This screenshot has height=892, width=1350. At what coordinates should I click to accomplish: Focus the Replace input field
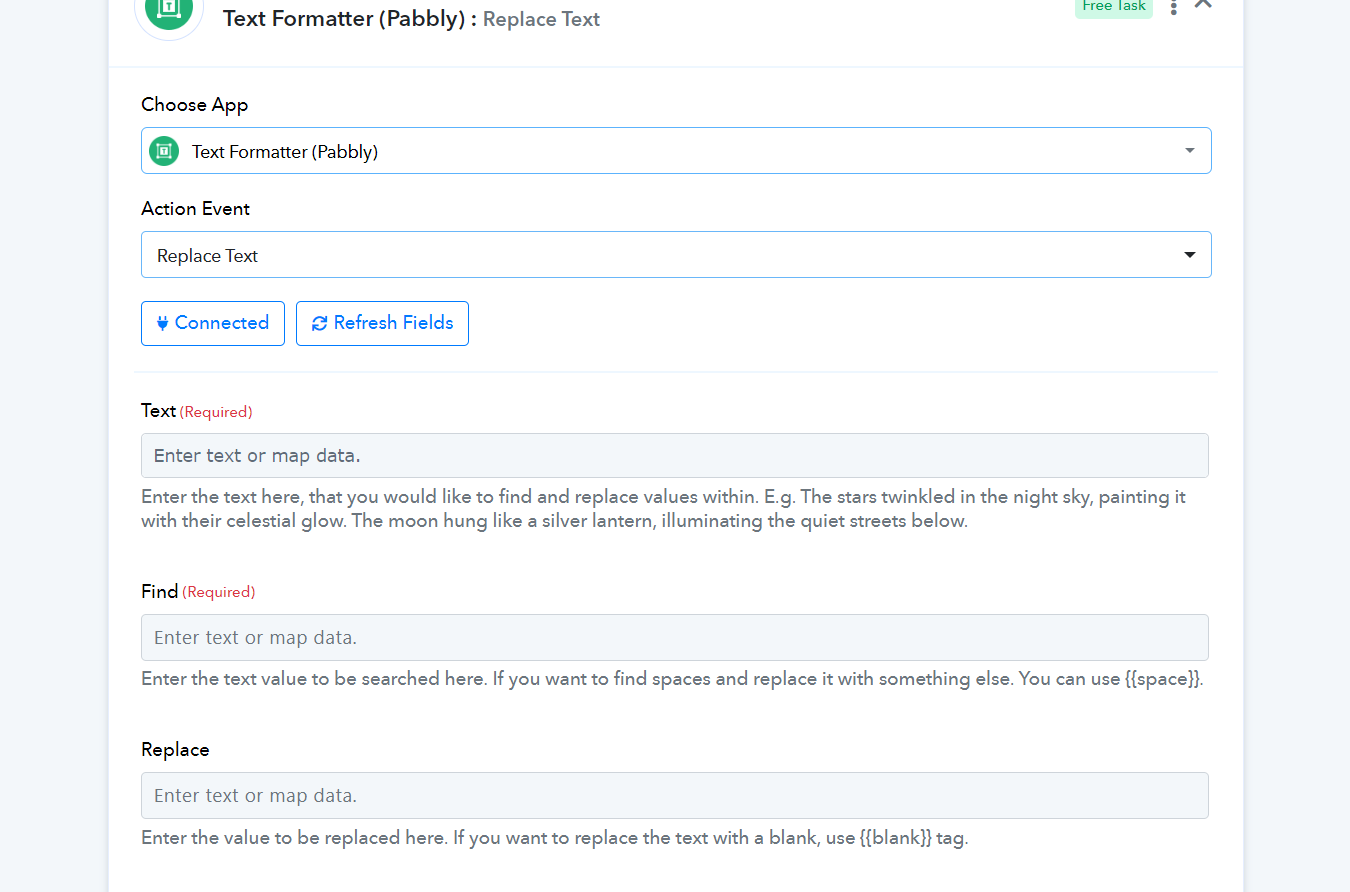pos(675,796)
